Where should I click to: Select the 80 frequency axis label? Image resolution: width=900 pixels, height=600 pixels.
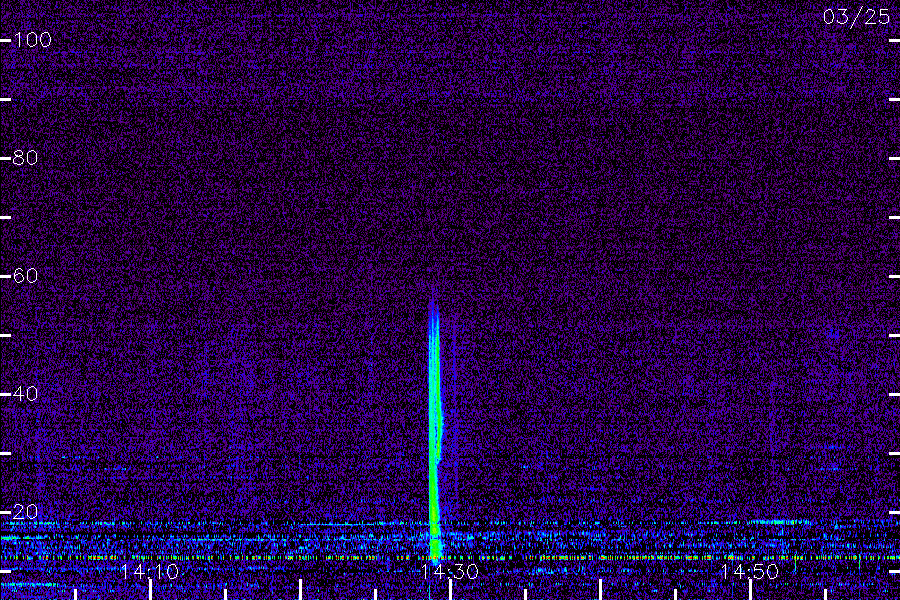pos(25,157)
